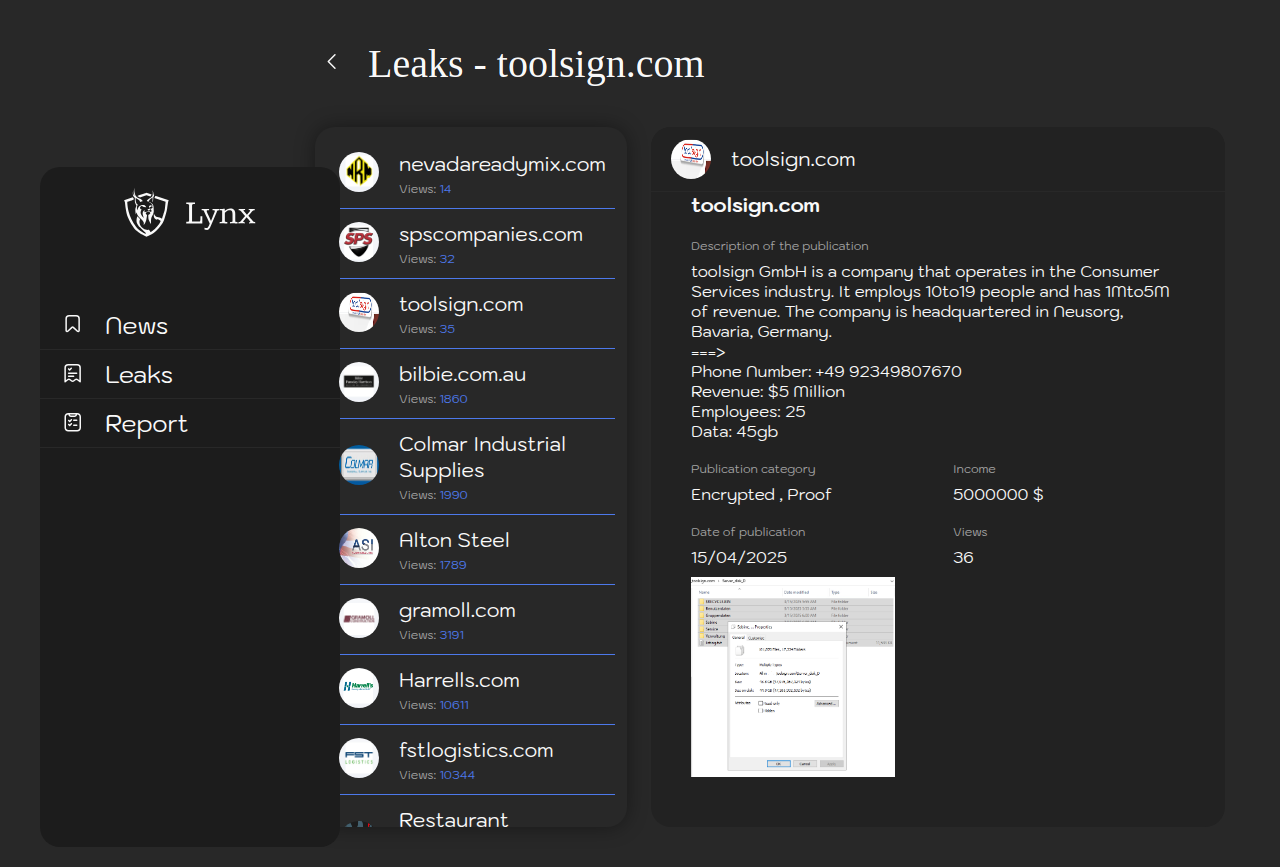The image size is (1280, 867).
Task: Select the partially visible Restaurant entry
Action: point(454,819)
